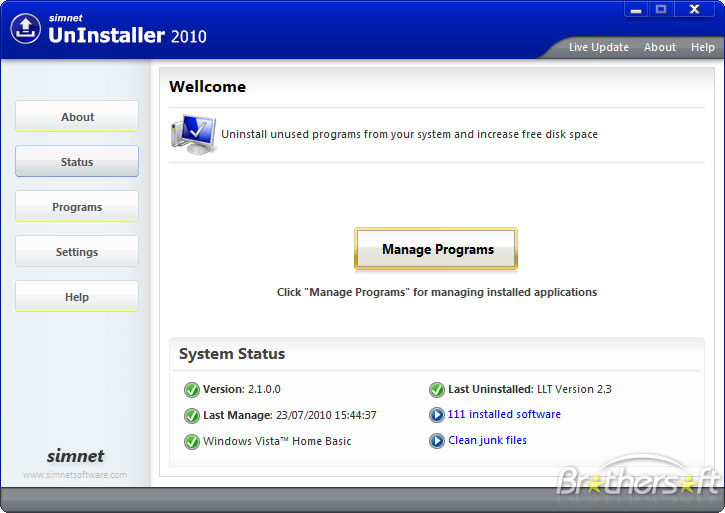The height and width of the screenshot is (513, 725).
Task: Click the Manage Programs button
Action: point(436,249)
